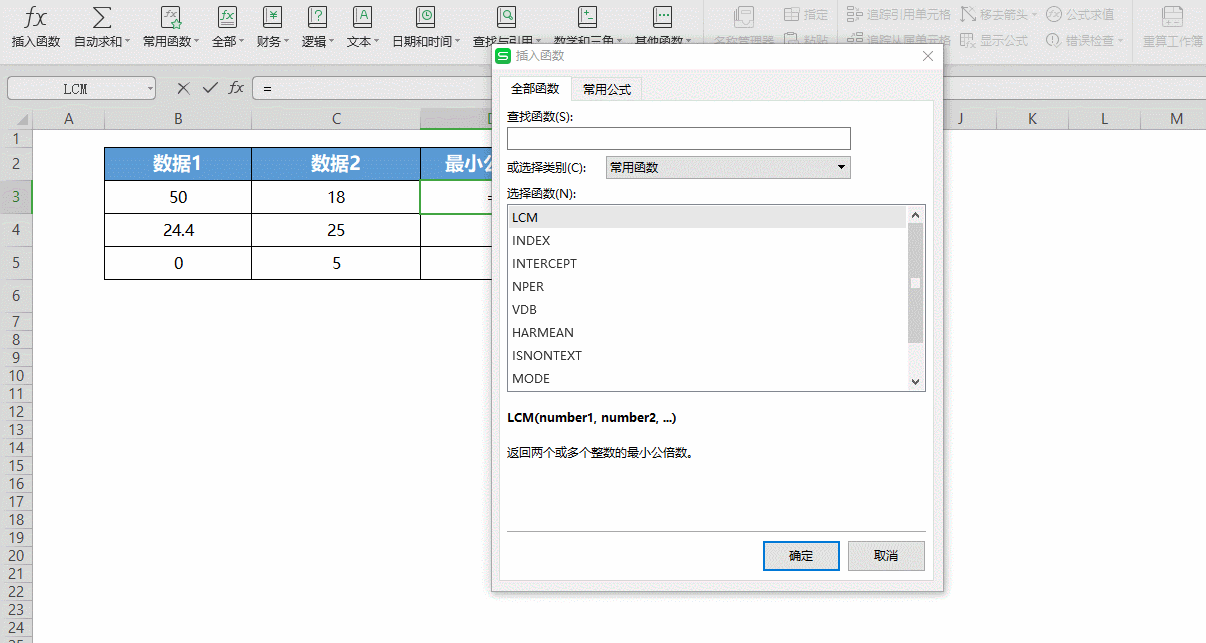This screenshot has height=643, width=1206.
Task: Click the fx icon beside formula bar
Action: point(236,88)
